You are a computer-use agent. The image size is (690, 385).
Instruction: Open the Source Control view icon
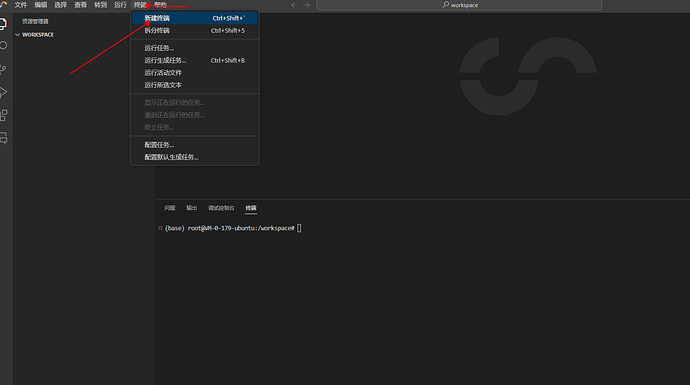coord(3,69)
